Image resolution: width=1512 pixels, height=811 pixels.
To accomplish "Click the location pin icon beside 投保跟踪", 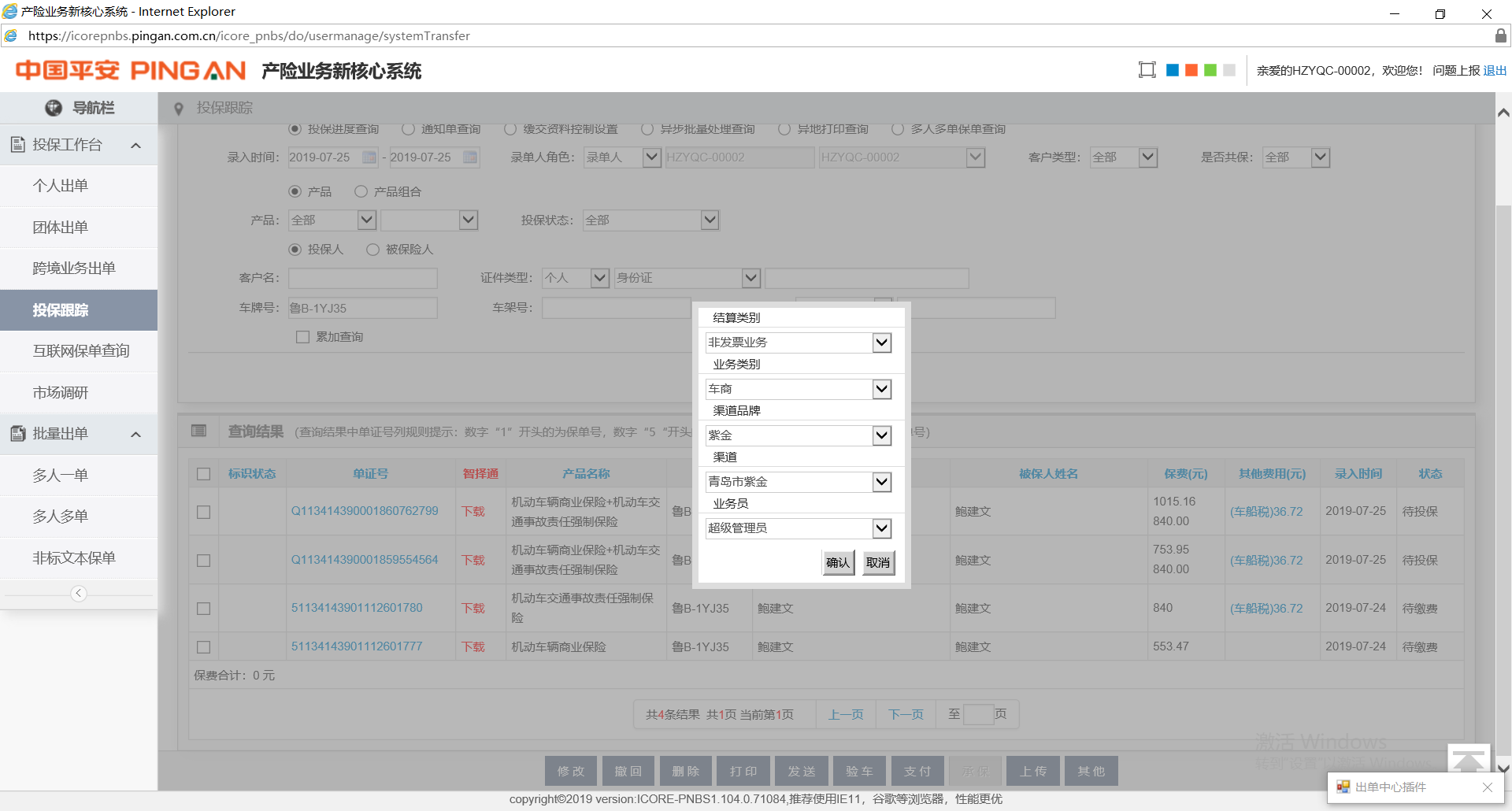I will 179,109.
